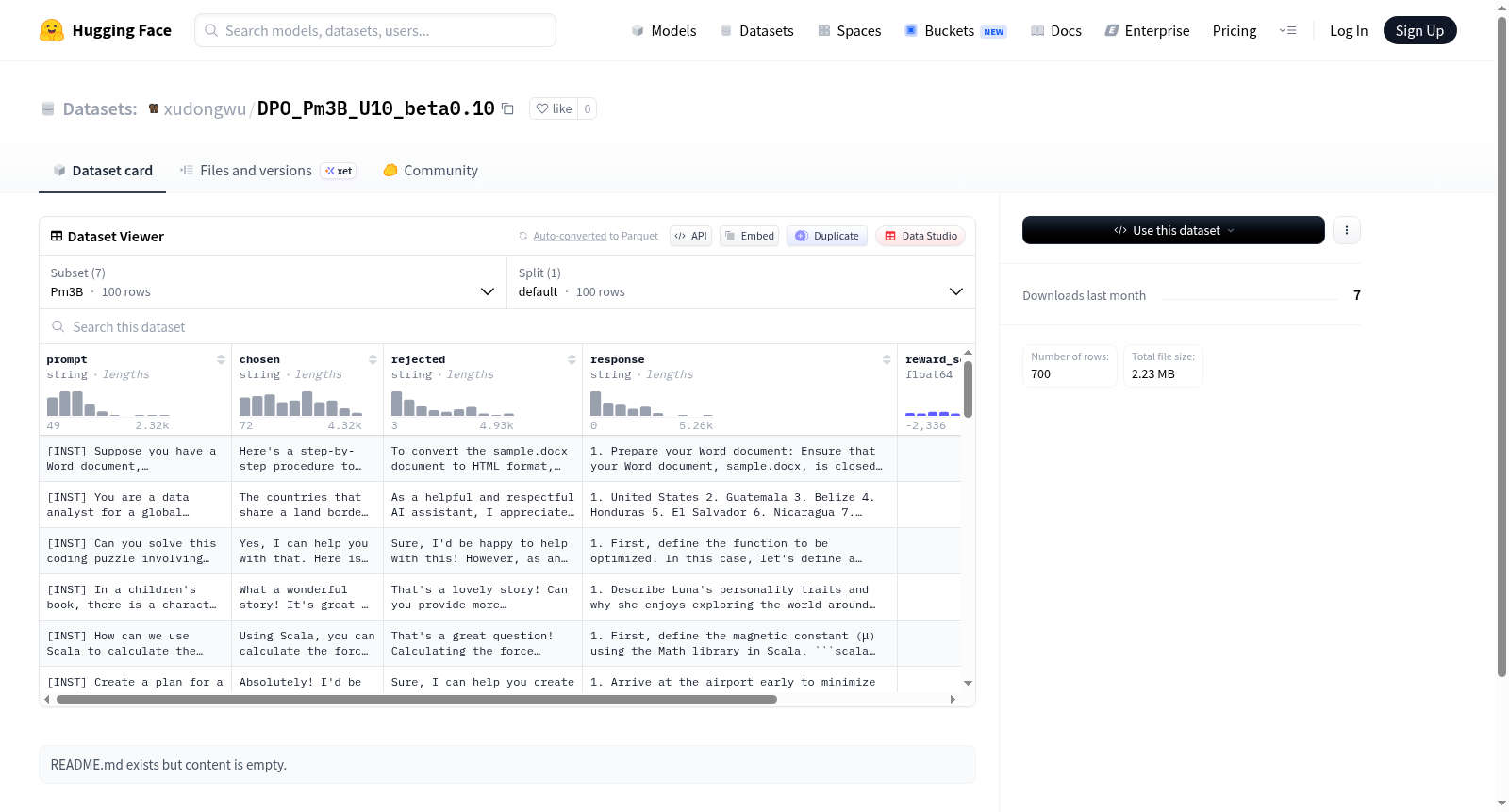
Task: Open the API button
Action: (690, 236)
